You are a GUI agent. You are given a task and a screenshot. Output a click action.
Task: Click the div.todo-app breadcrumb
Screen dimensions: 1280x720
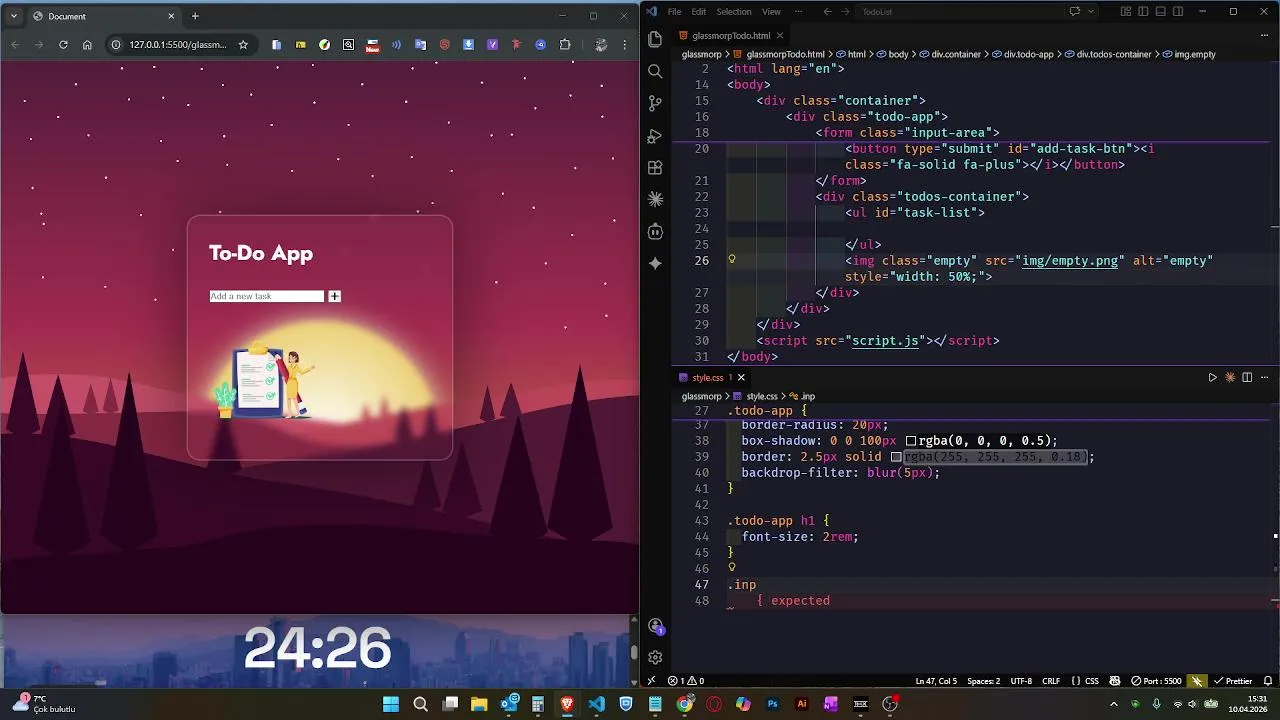(x=1021, y=54)
